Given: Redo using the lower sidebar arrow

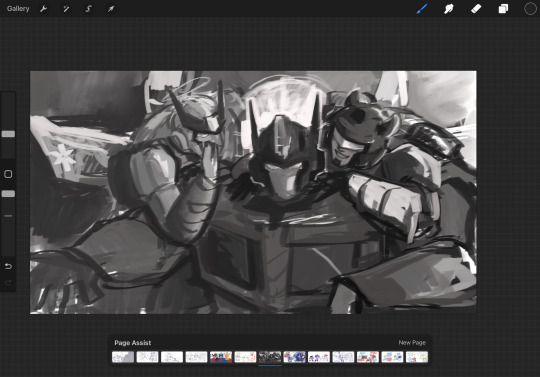Looking at the screenshot, I should [x=8, y=283].
